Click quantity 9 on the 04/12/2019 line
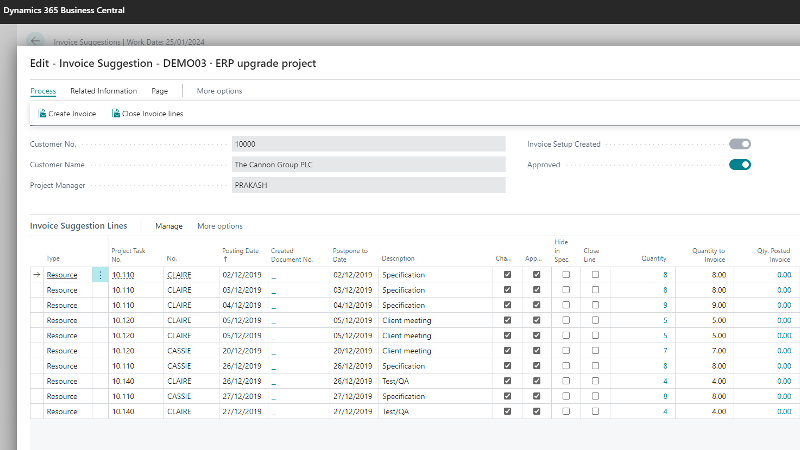Viewport: 800px width, 450px height. 665,305
